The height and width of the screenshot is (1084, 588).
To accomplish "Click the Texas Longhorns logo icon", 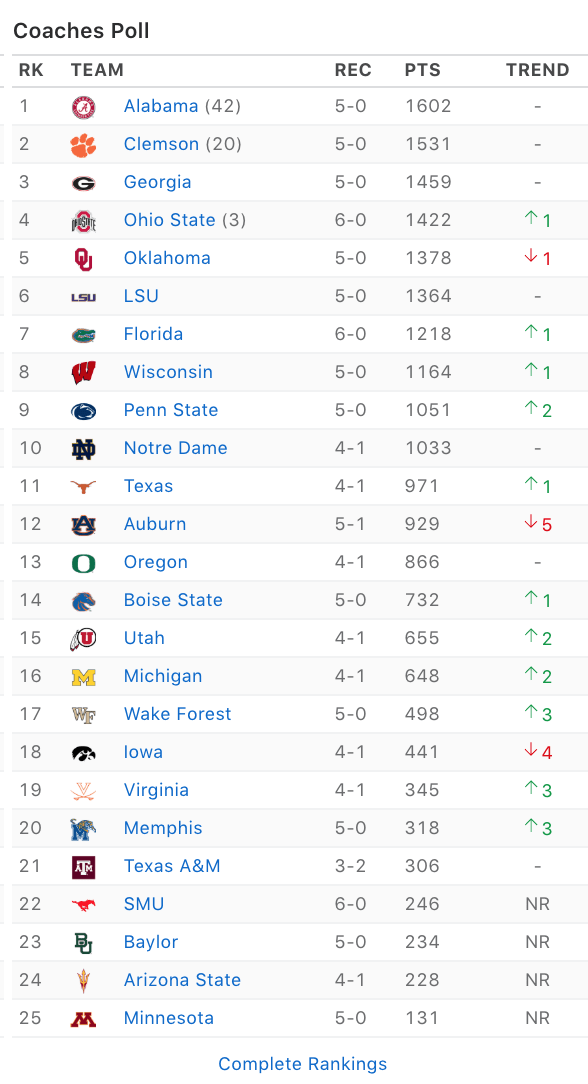I will (84, 487).
